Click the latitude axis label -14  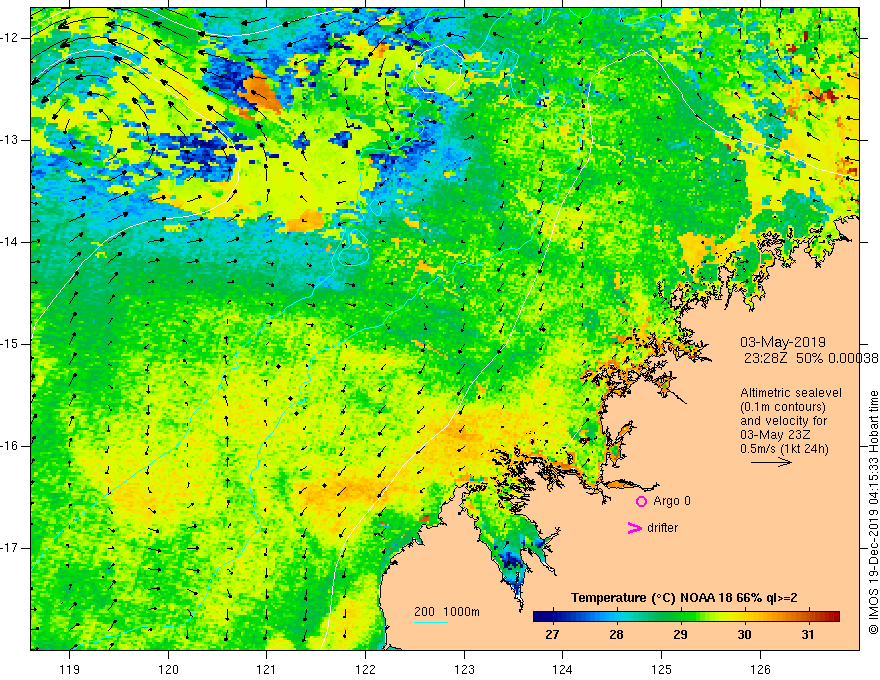click(11, 242)
